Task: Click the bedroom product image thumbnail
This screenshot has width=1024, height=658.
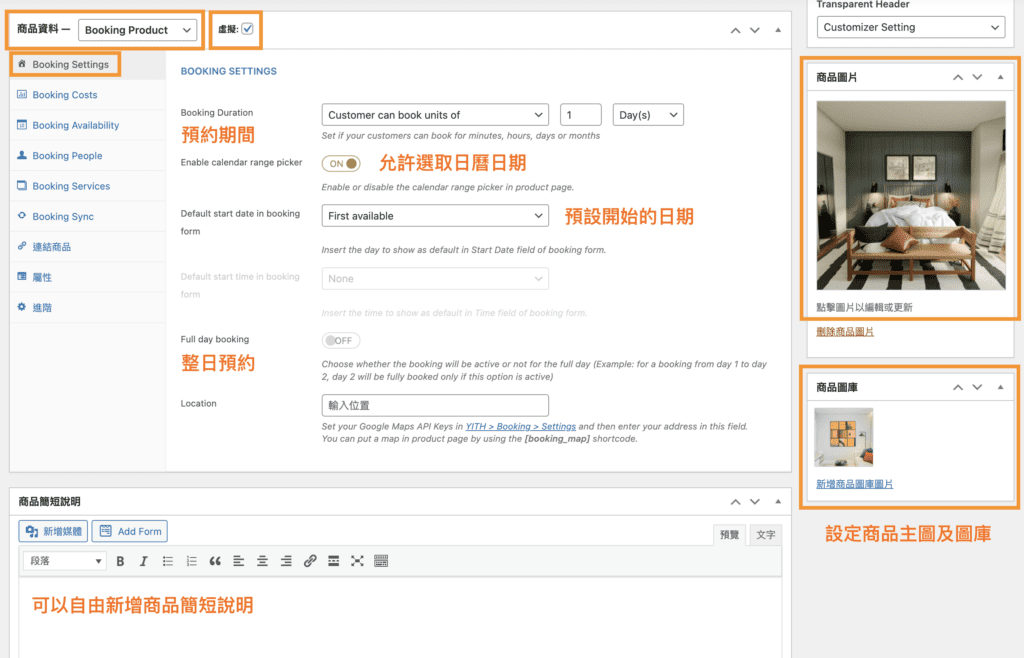Action: (910, 195)
